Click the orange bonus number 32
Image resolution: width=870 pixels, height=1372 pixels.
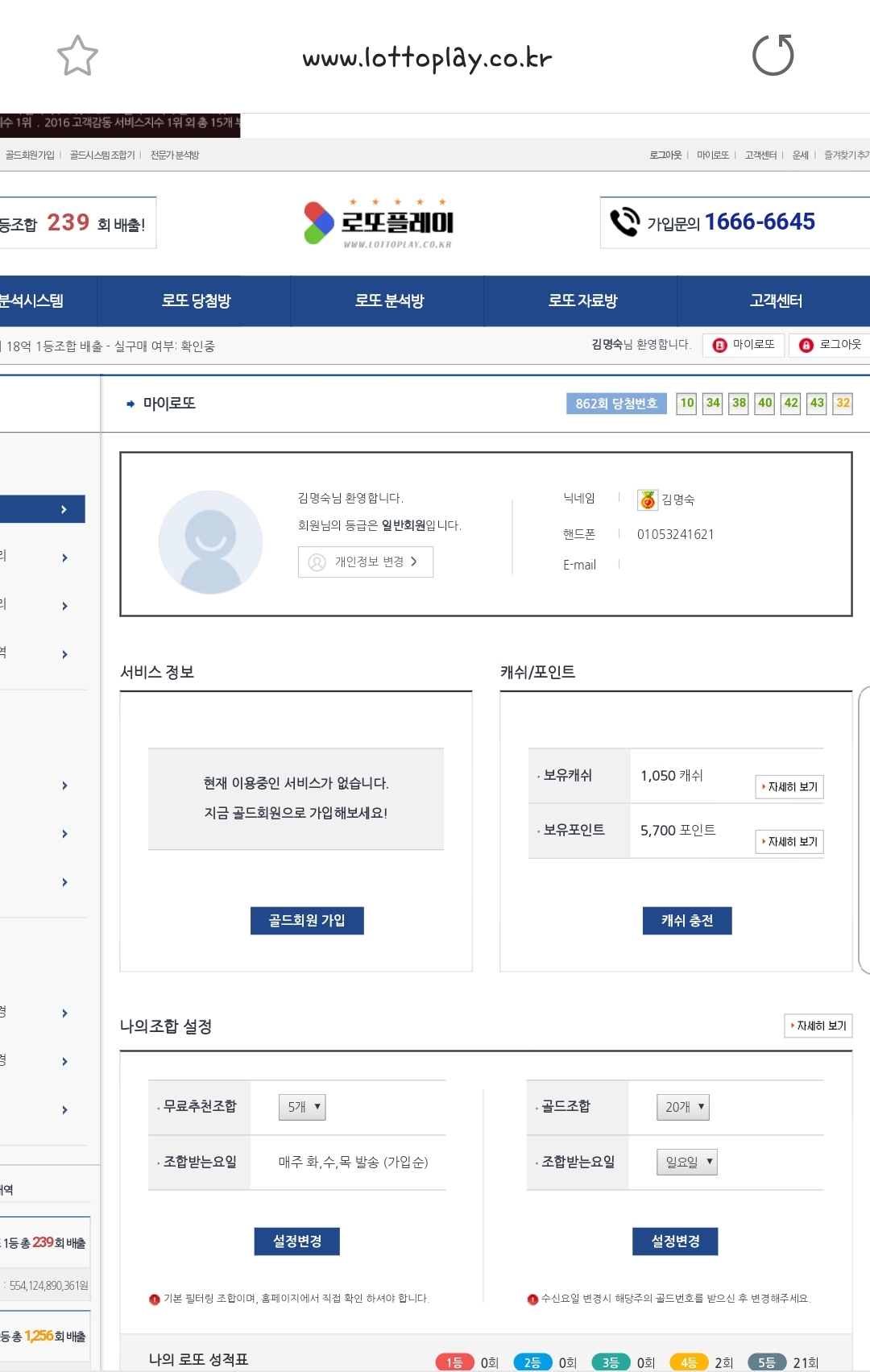pyautogui.click(x=843, y=403)
